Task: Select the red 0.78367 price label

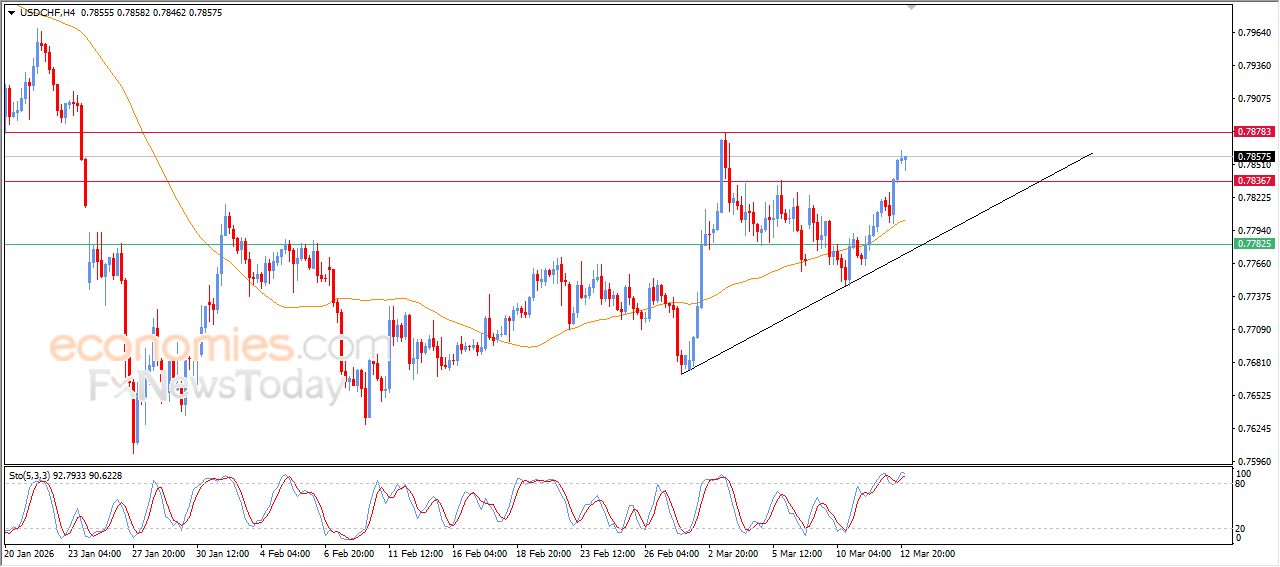Action: click(1253, 181)
